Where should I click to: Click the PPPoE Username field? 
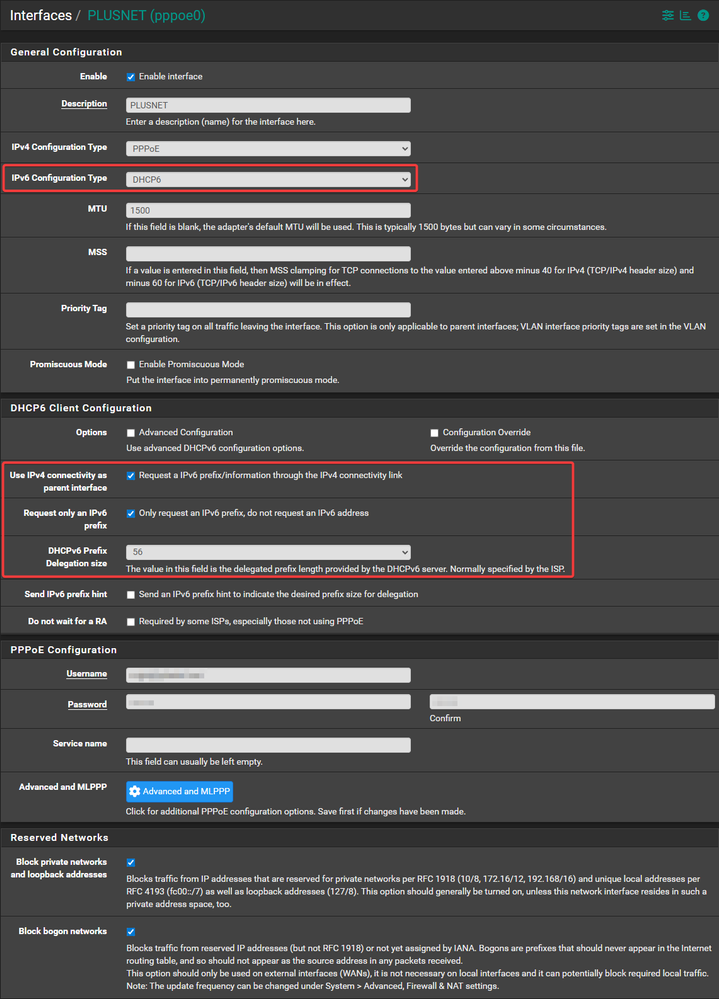[268, 675]
